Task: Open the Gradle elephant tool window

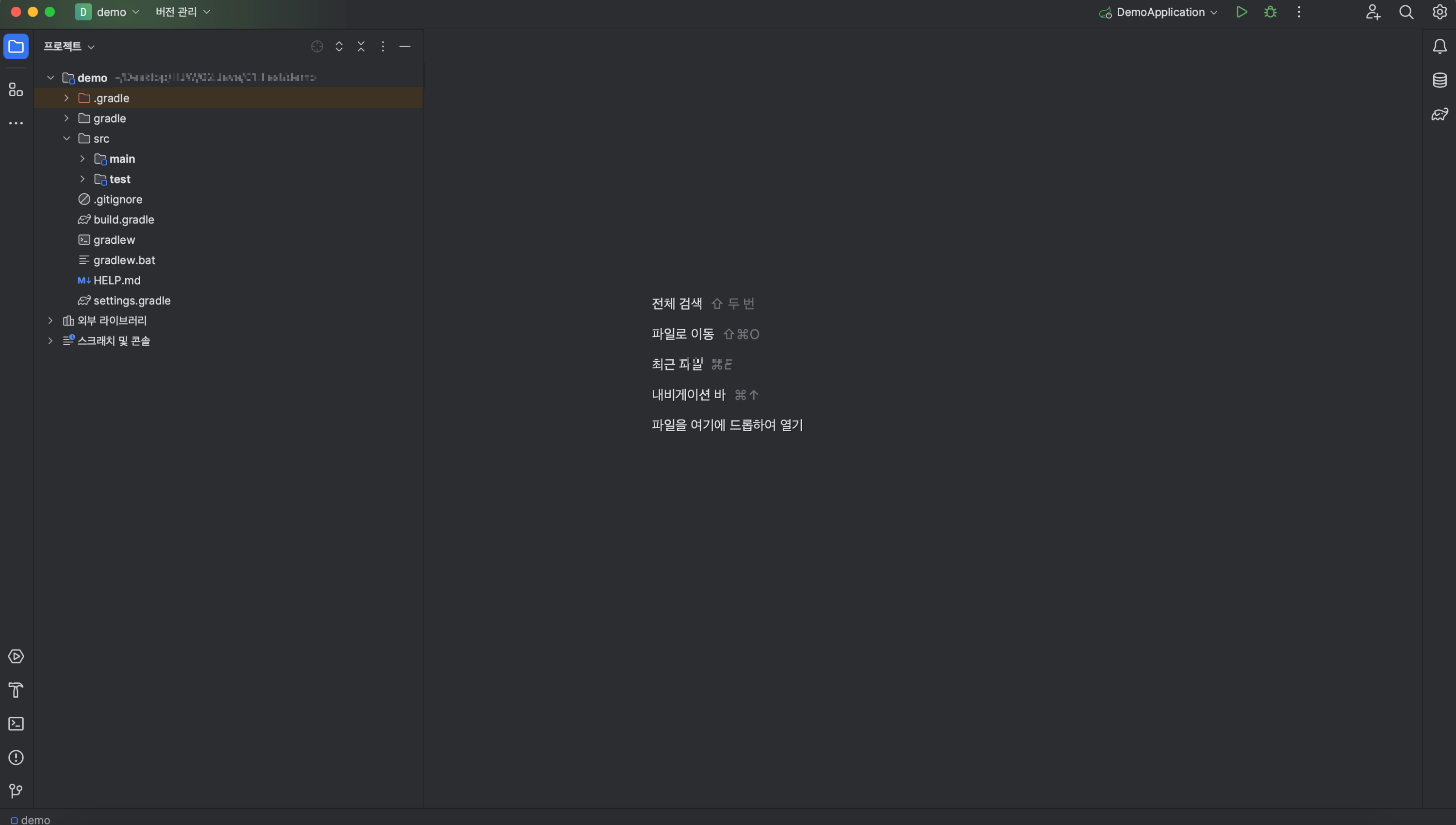Action: (x=1439, y=114)
